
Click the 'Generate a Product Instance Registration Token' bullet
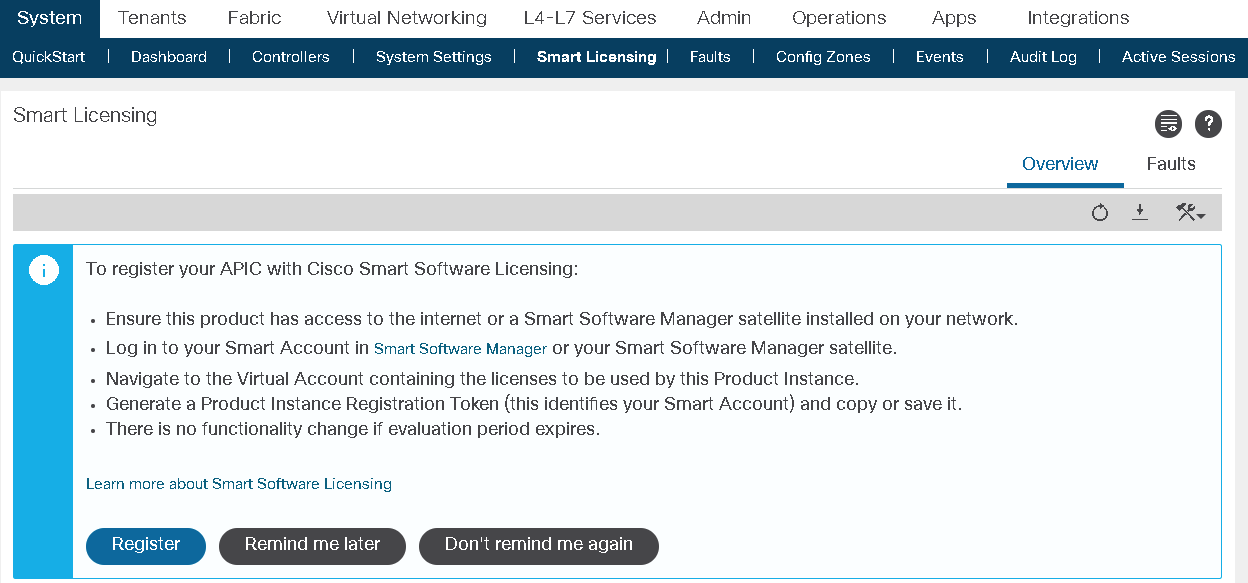pos(534,404)
